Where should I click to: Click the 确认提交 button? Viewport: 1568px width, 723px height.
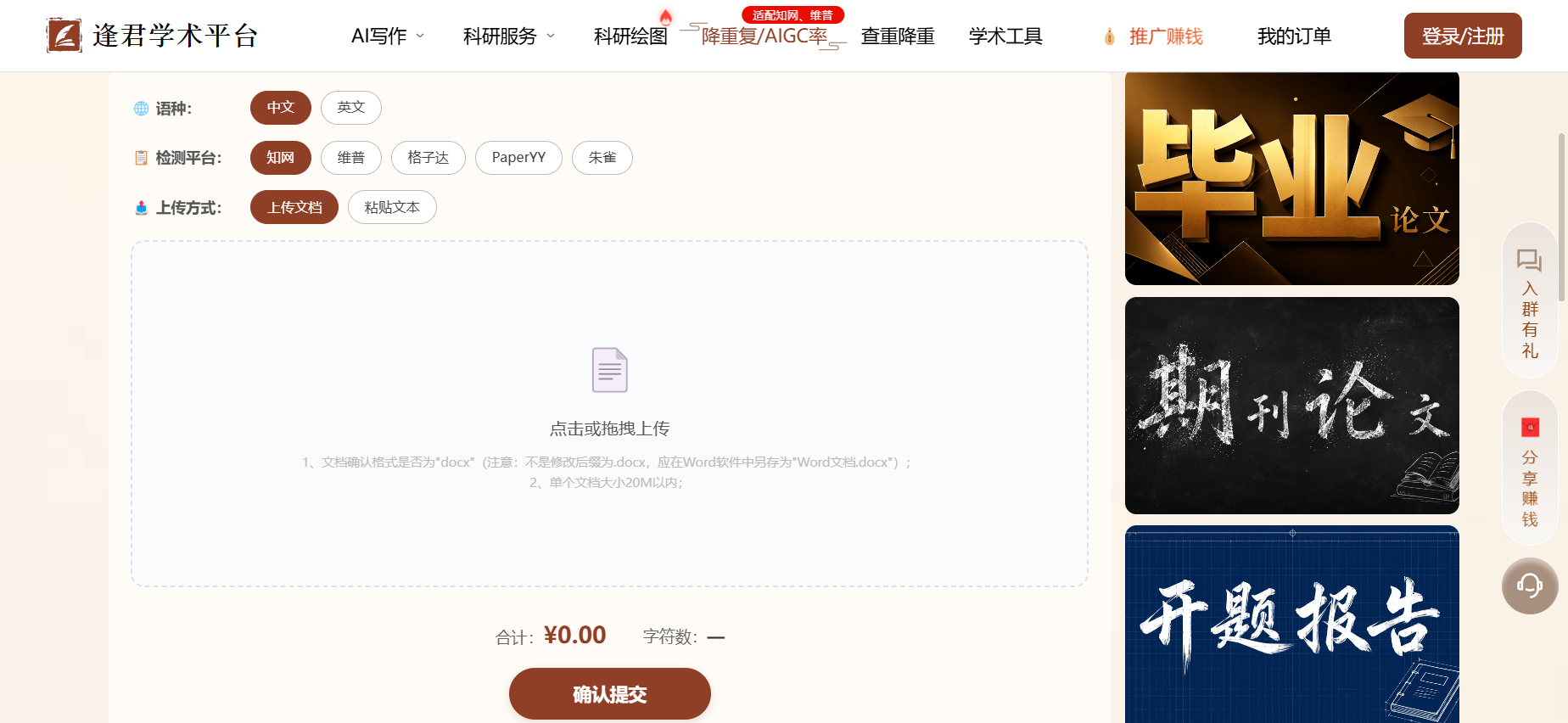[x=610, y=694]
